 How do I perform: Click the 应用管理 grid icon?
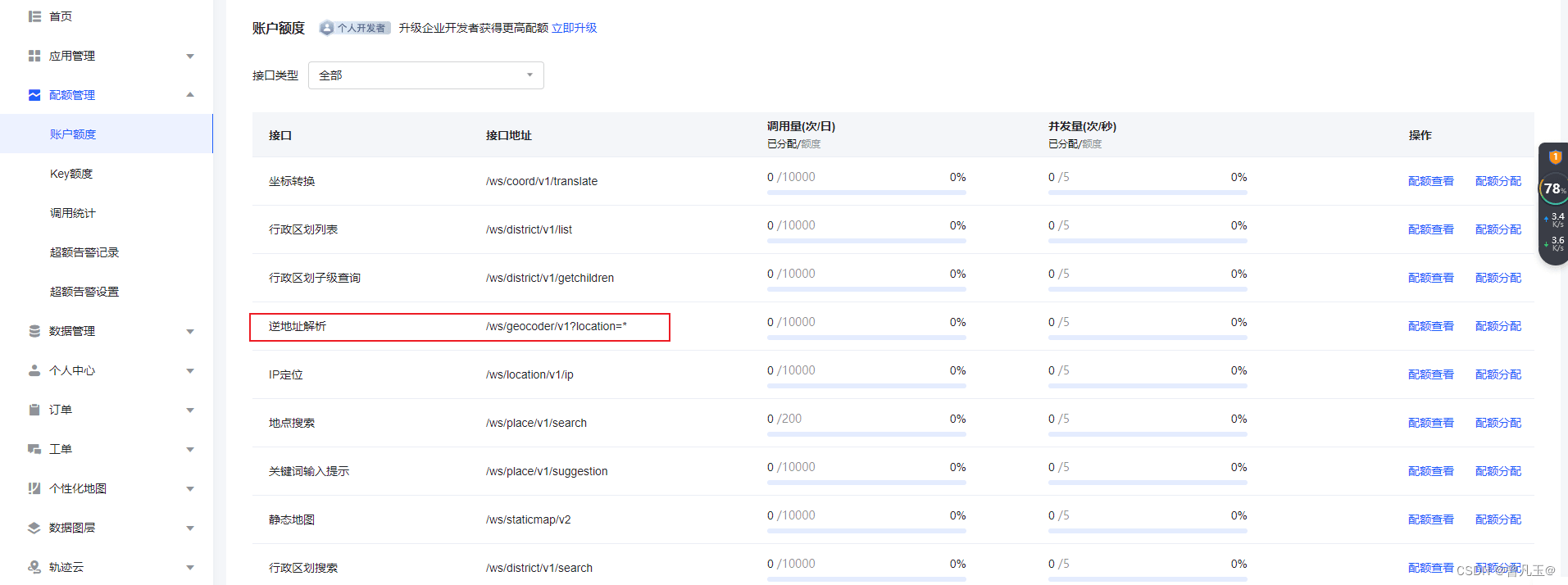34,56
